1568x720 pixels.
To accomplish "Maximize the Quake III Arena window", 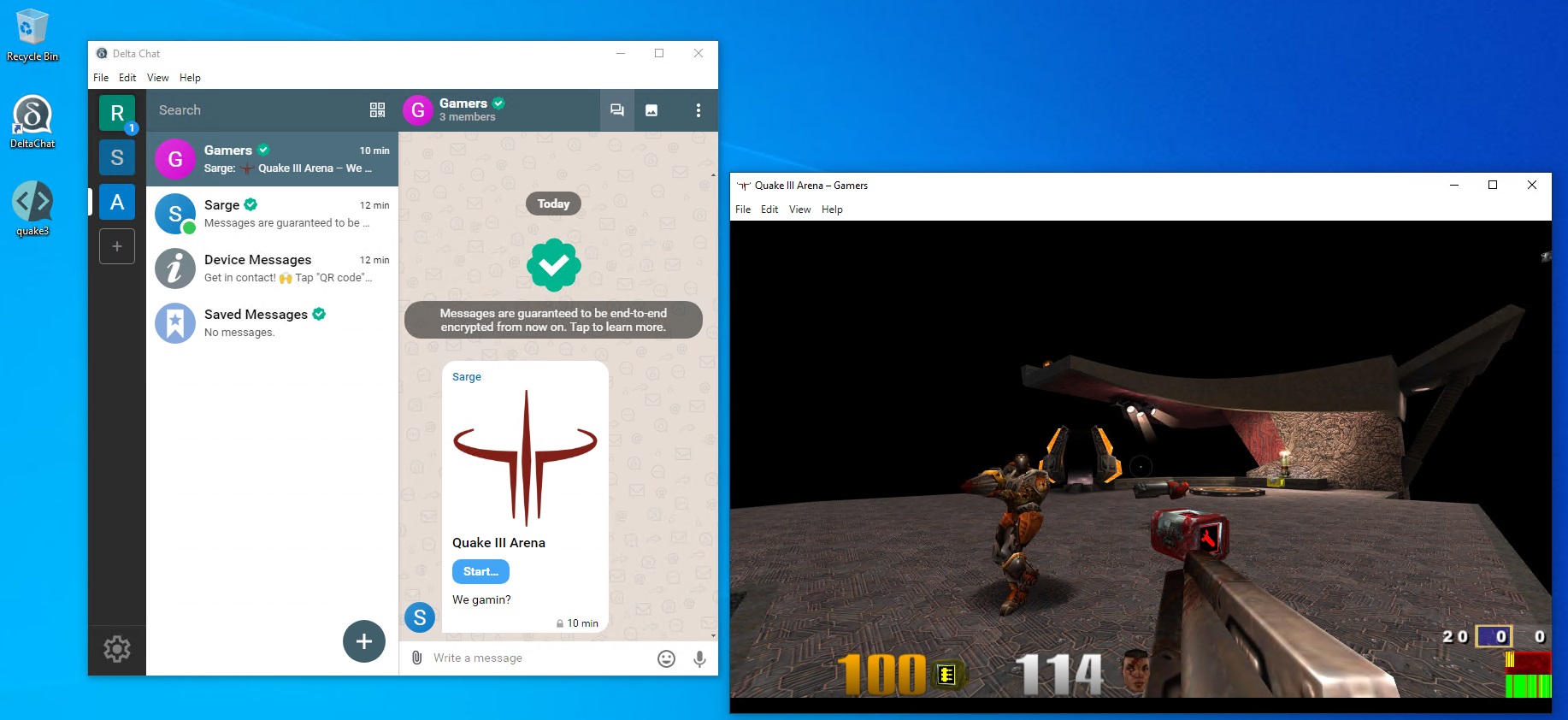I will 1493,186.
